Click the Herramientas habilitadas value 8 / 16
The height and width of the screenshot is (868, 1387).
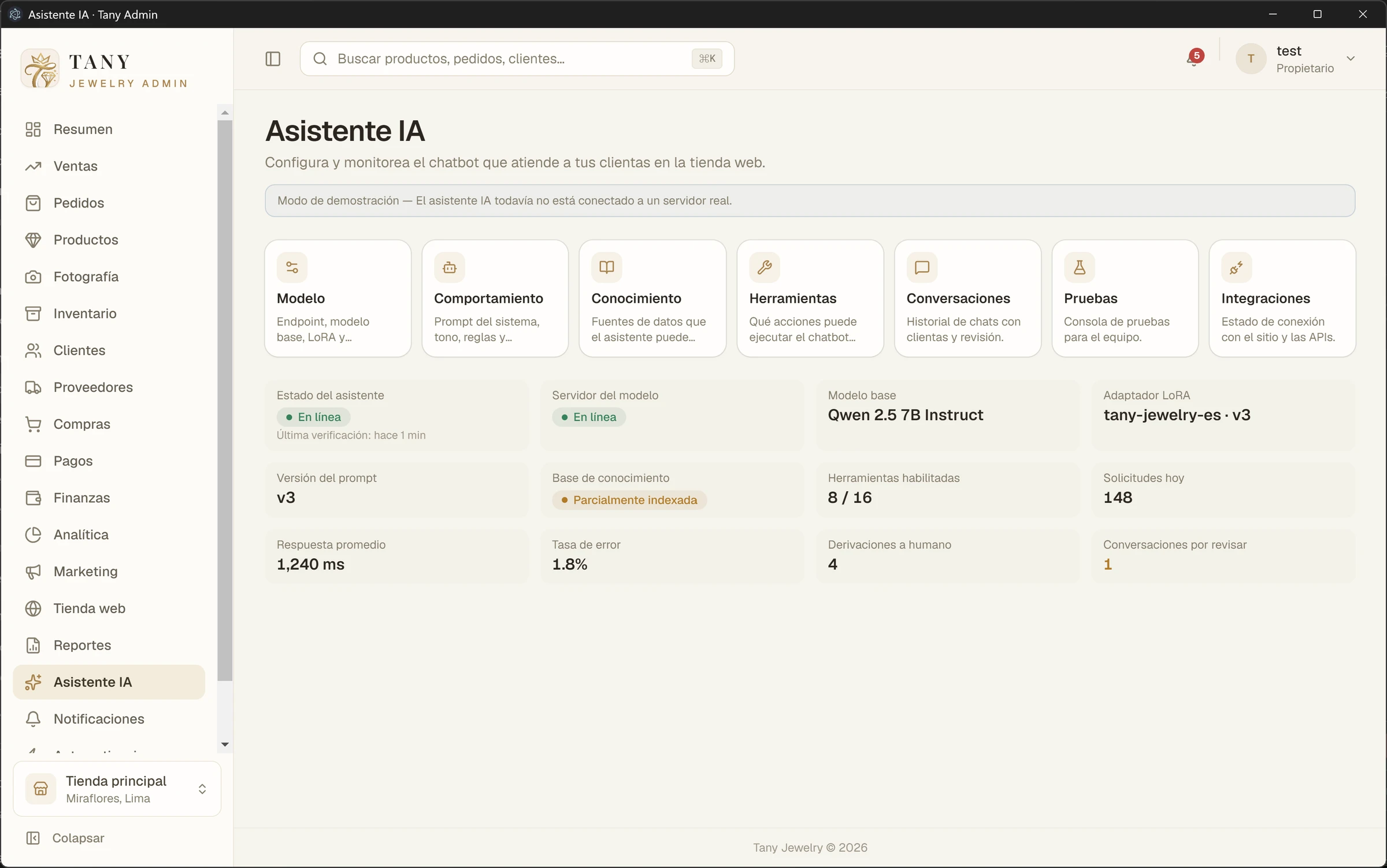pos(850,498)
